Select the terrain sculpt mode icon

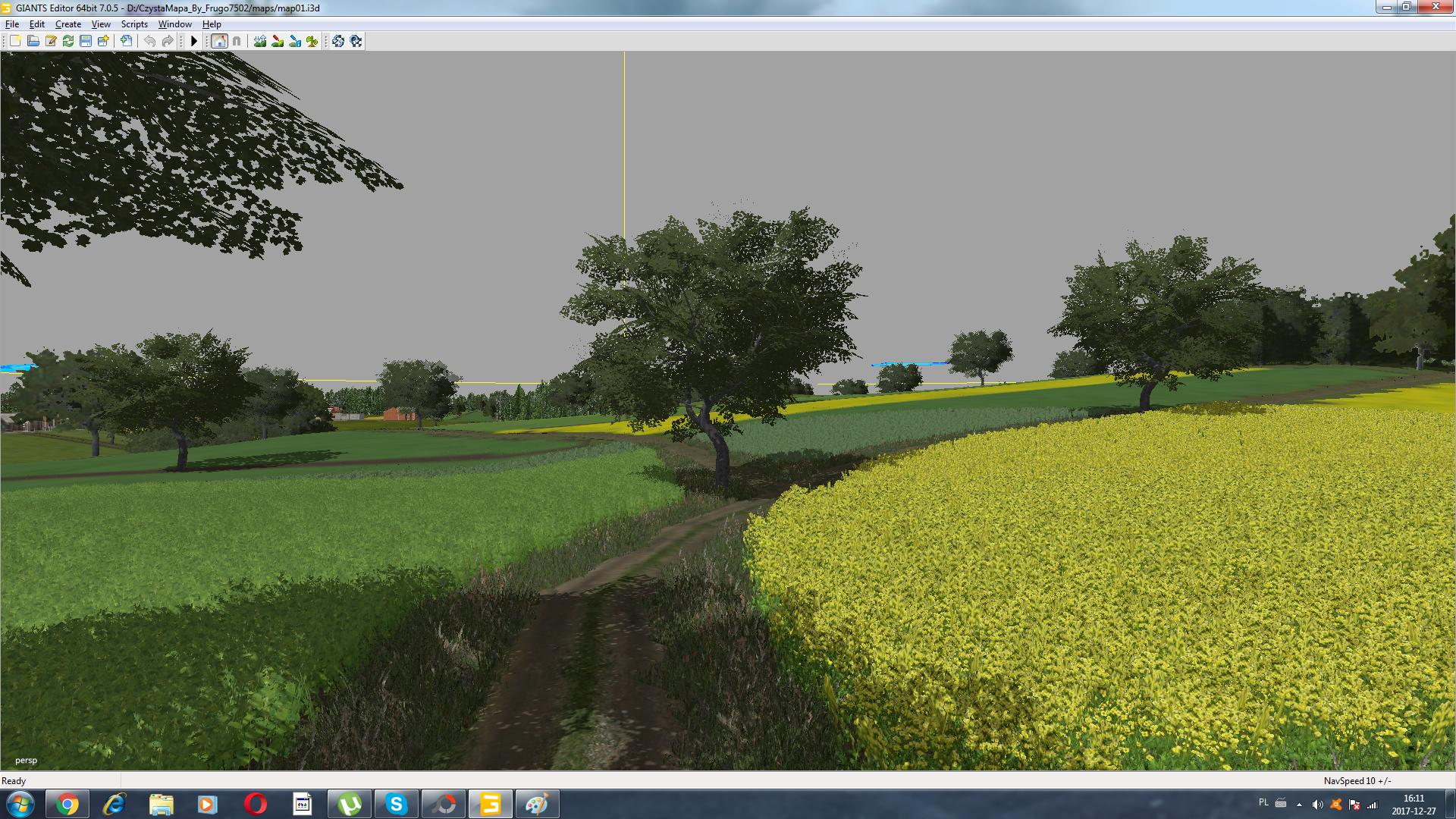[x=260, y=41]
